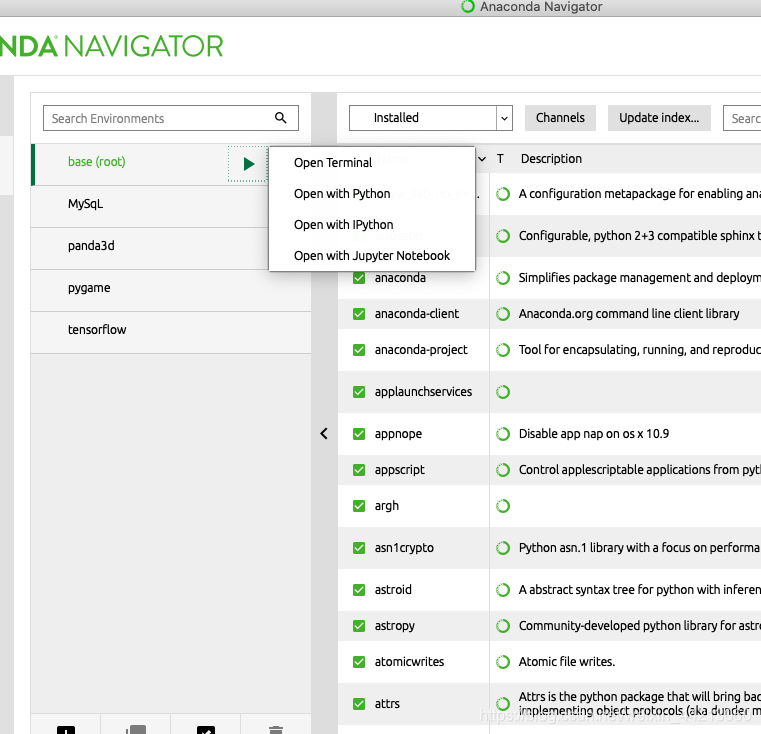Toggle the argh checkbox
Viewport: 761px width, 734px height.
359,506
